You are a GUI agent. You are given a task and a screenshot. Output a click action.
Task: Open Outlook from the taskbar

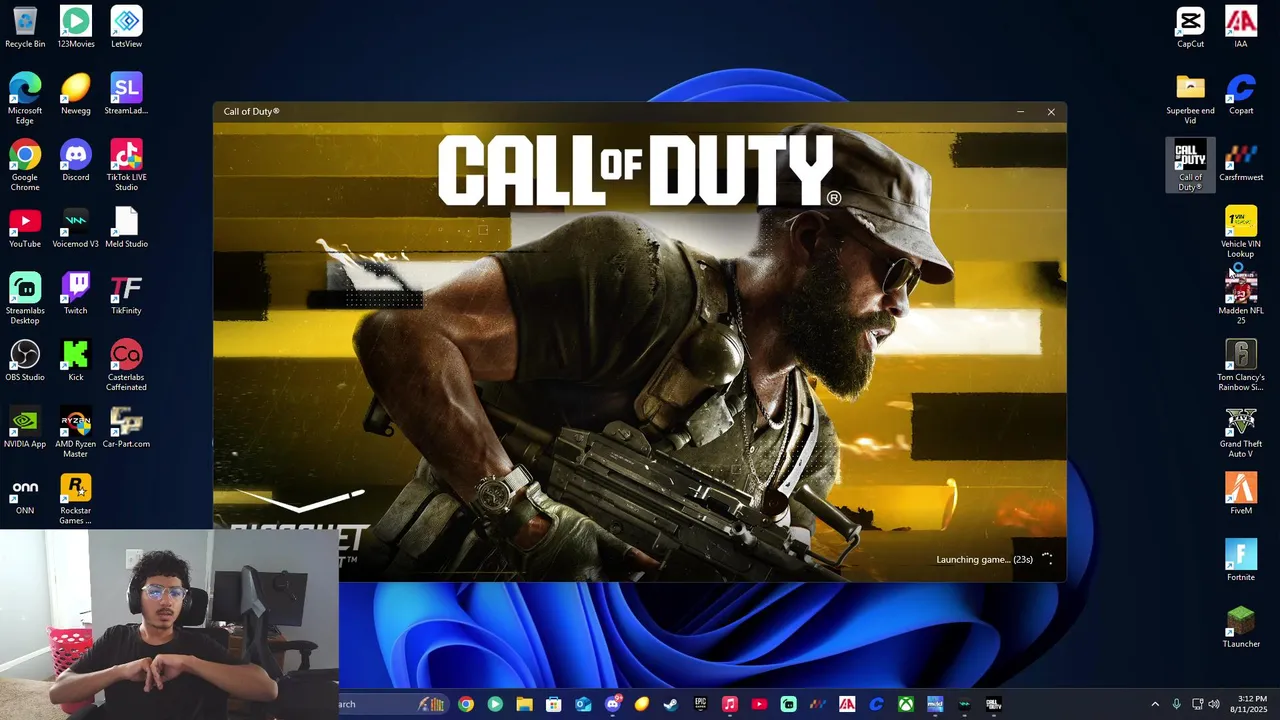click(x=583, y=704)
